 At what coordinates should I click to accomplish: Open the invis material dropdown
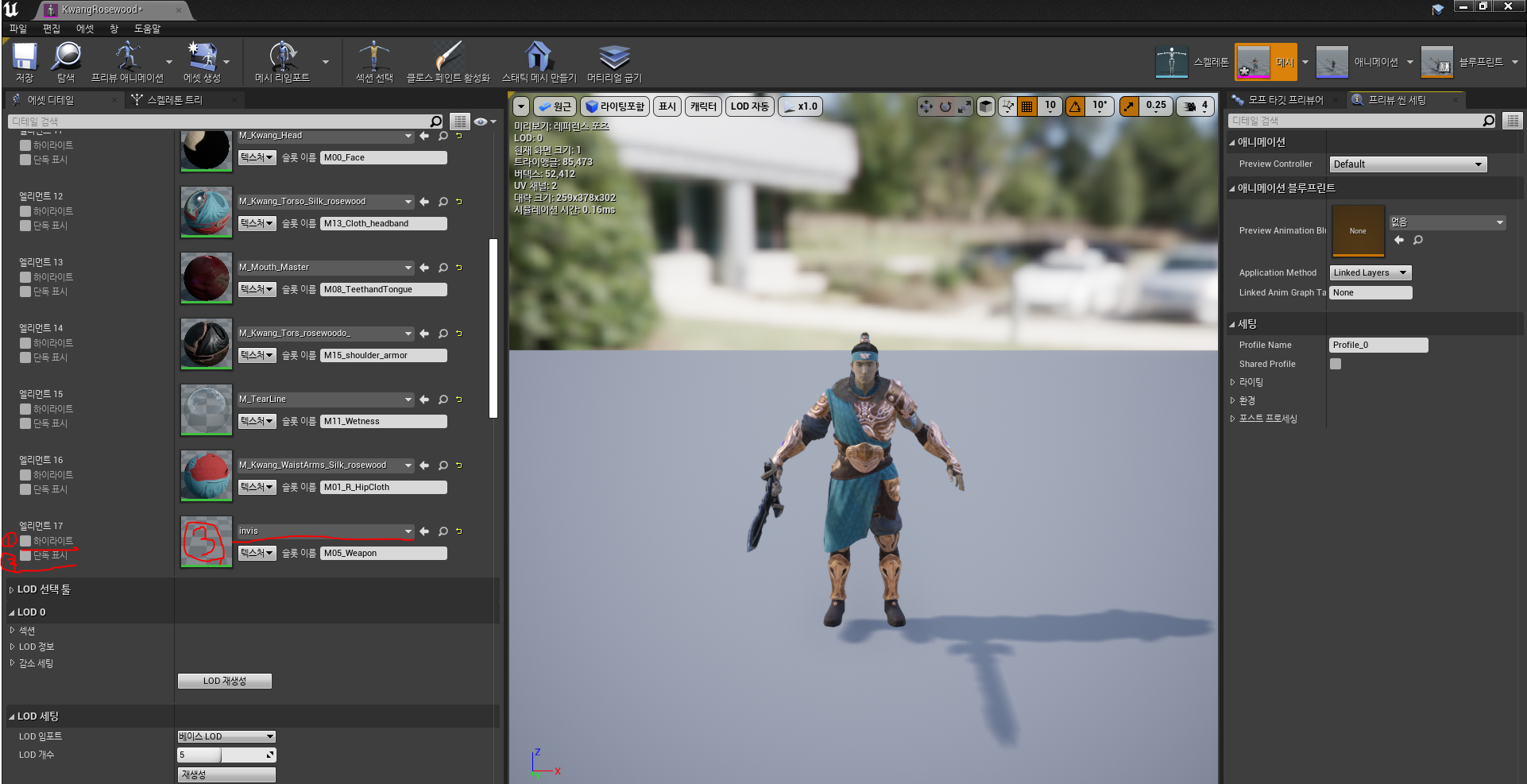click(x=326, y=531)
